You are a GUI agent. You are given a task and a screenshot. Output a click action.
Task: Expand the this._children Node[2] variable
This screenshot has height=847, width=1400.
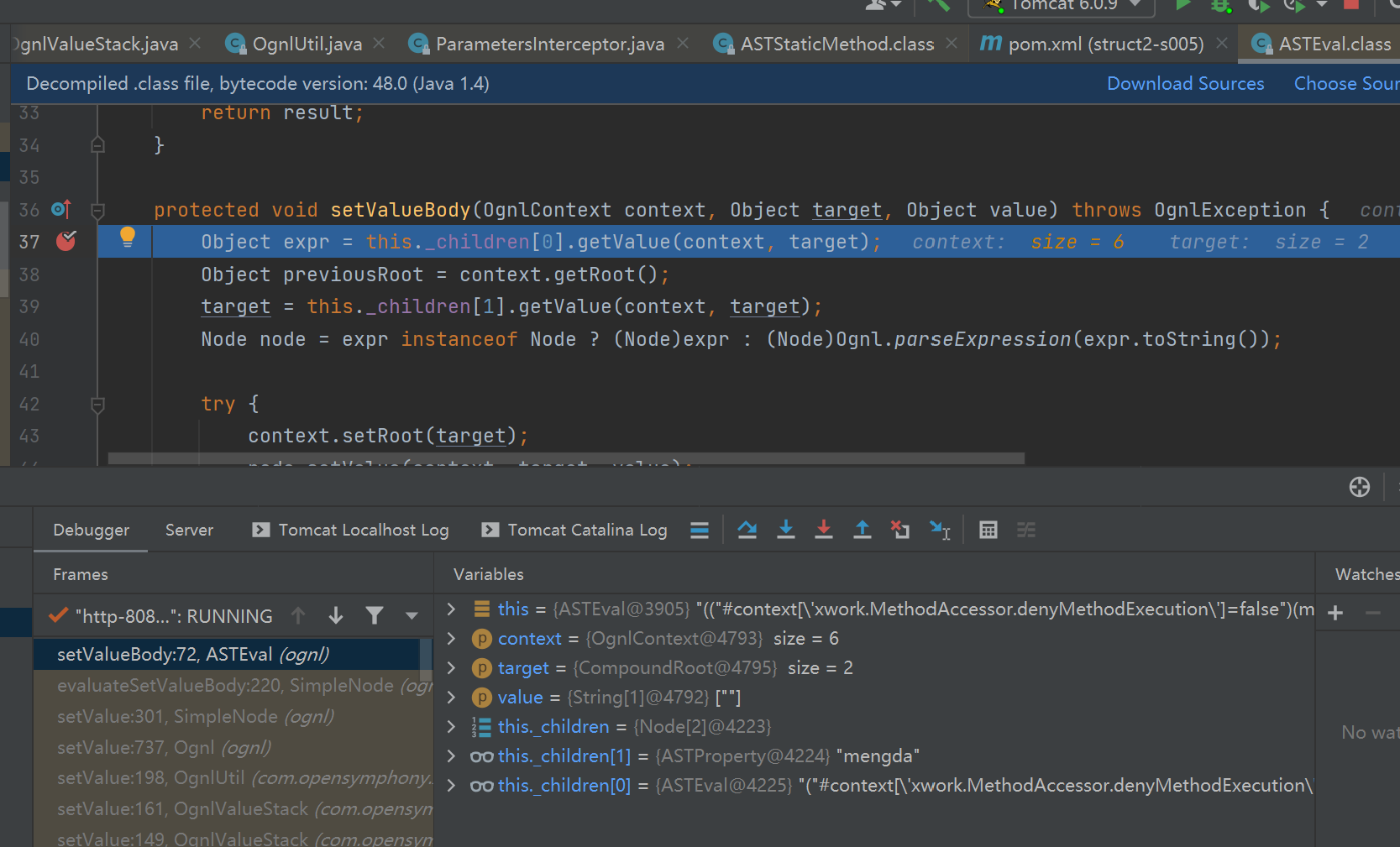pyautogui.click(x=452, y=726)
